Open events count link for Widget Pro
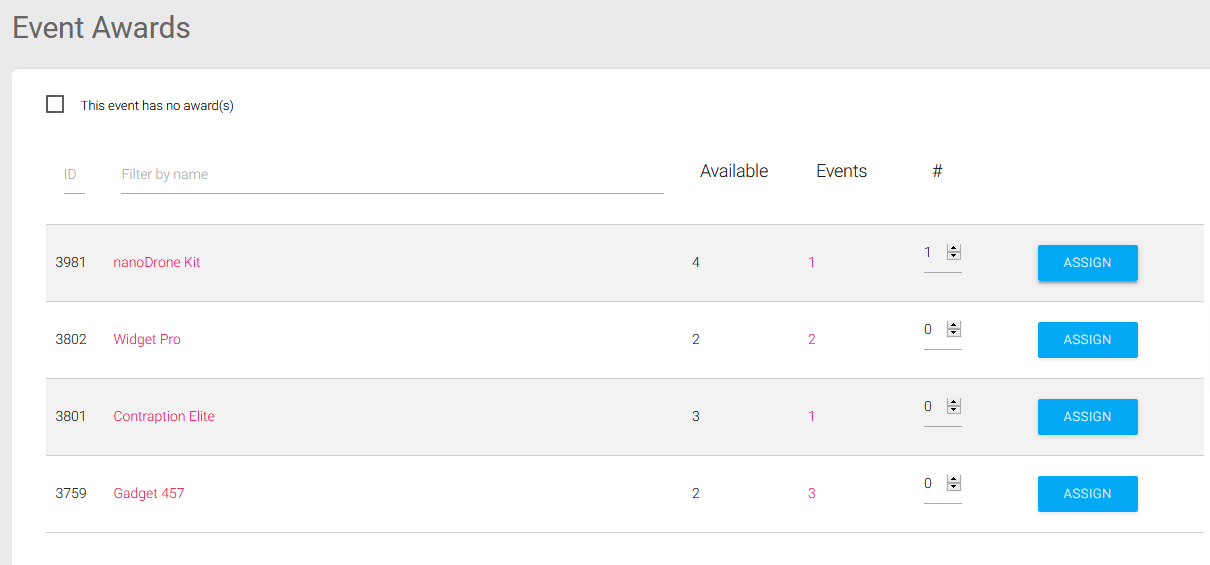The height and width of the screenshot is (565, 1210). coord(812,339)
